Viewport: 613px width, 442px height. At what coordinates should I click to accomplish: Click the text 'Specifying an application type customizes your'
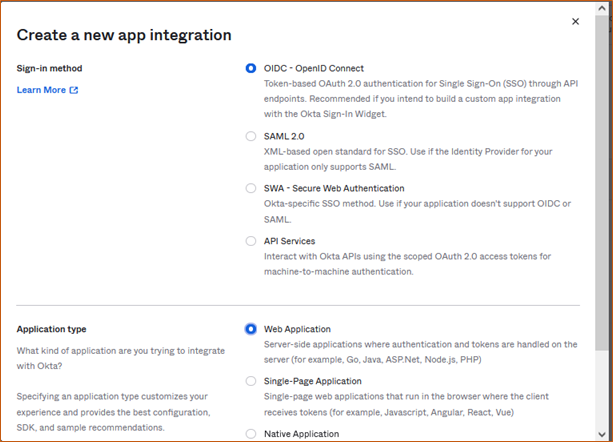112,397
